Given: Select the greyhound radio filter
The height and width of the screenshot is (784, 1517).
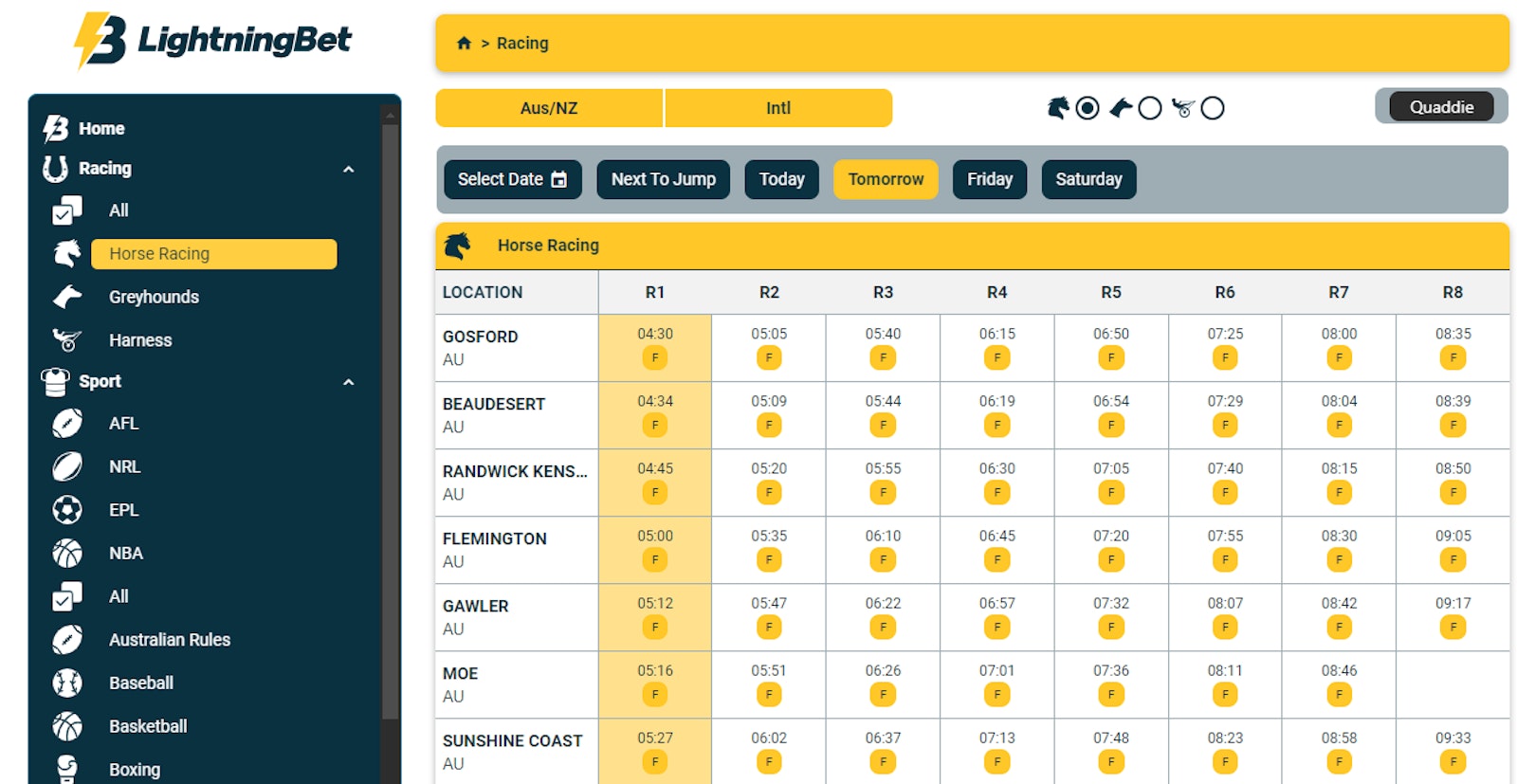Looking at the screenshot, I should (1149, 108).
